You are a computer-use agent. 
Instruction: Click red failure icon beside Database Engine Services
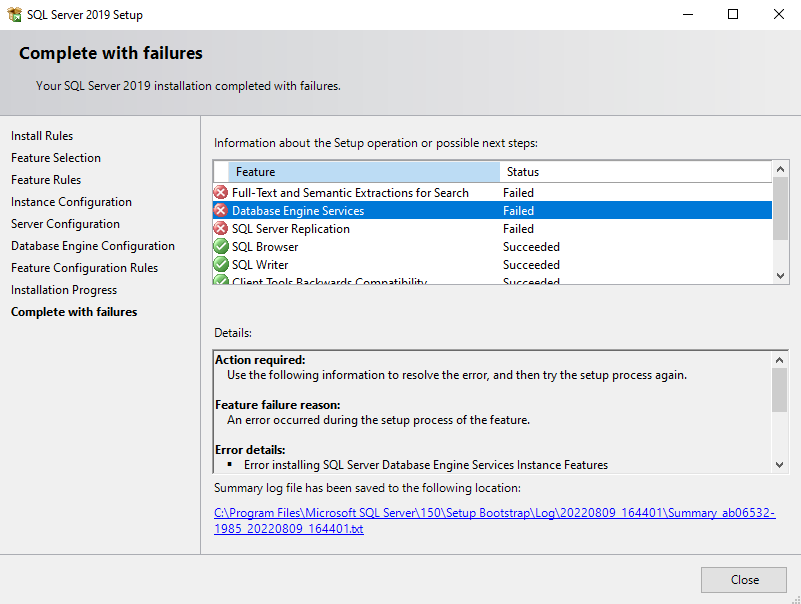pos(221,211)
